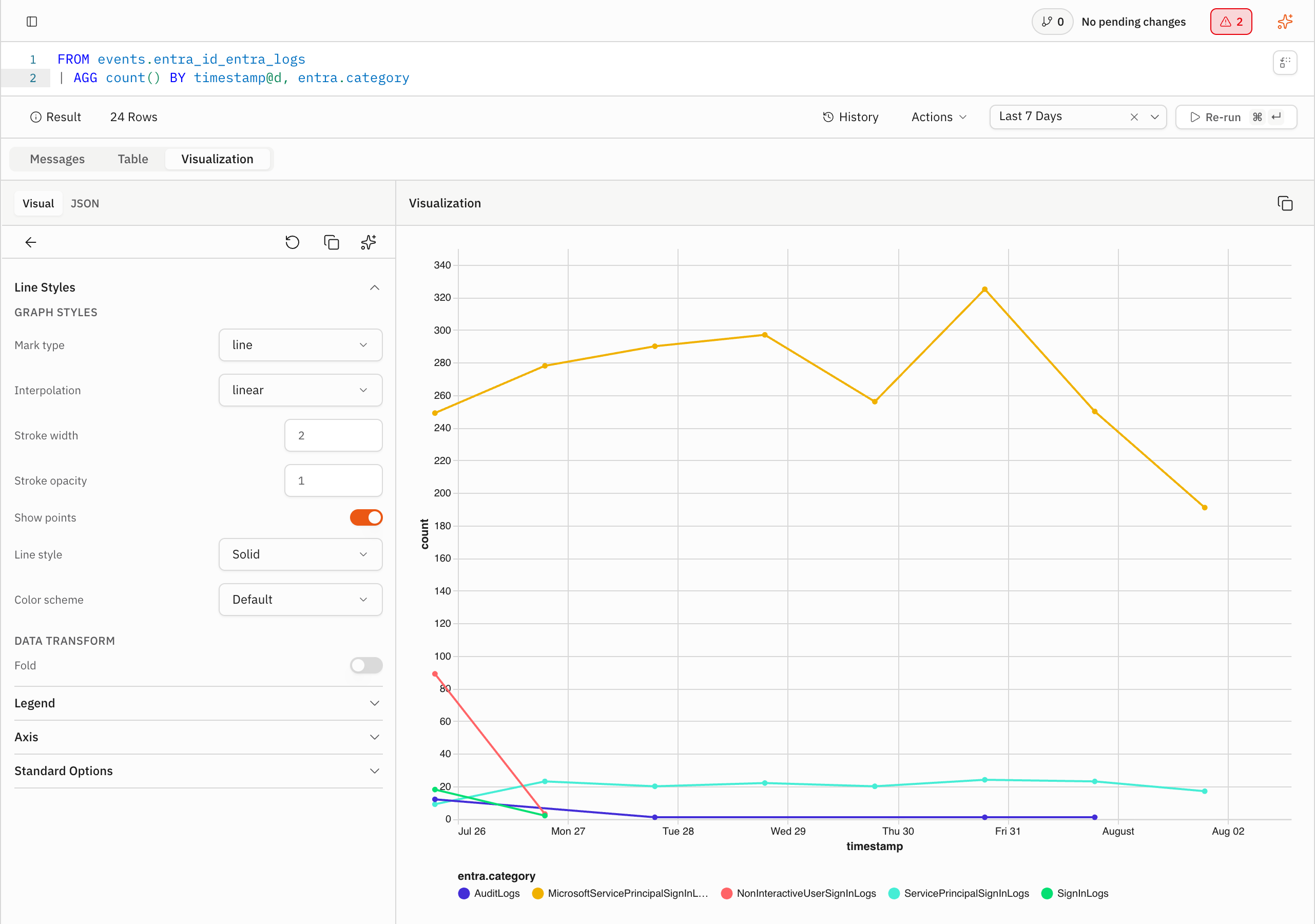Click the Stroke opacity input field
This screenshot has height=924, width=1315.
[x=333, y=480]
